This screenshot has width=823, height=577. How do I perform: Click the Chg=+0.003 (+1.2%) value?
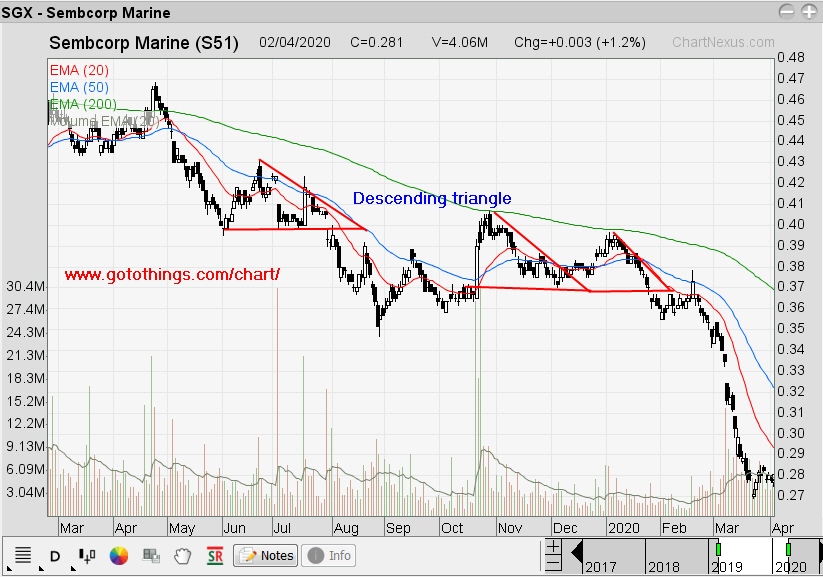pos(580,43)
